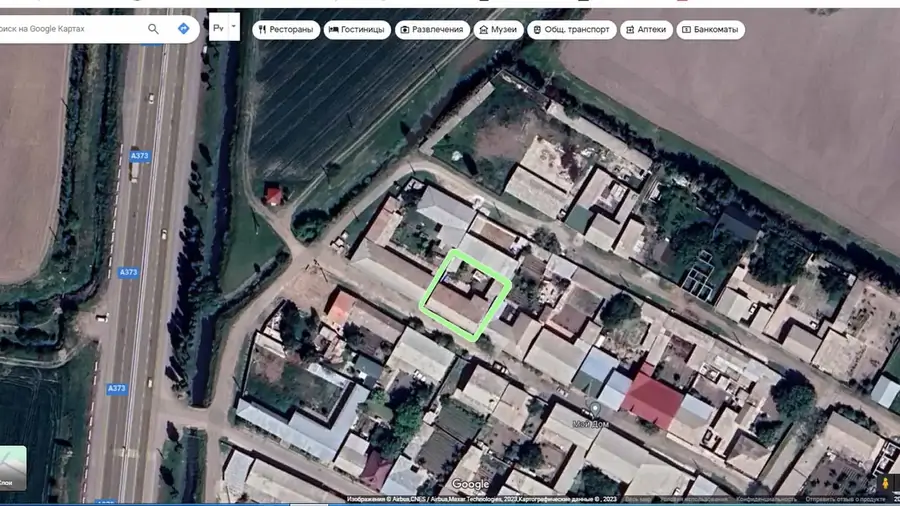The width and height of the screenshot is (900, 506).
Task: Open the Ру language dropdown arrow
Action: (x=234, y=27)
